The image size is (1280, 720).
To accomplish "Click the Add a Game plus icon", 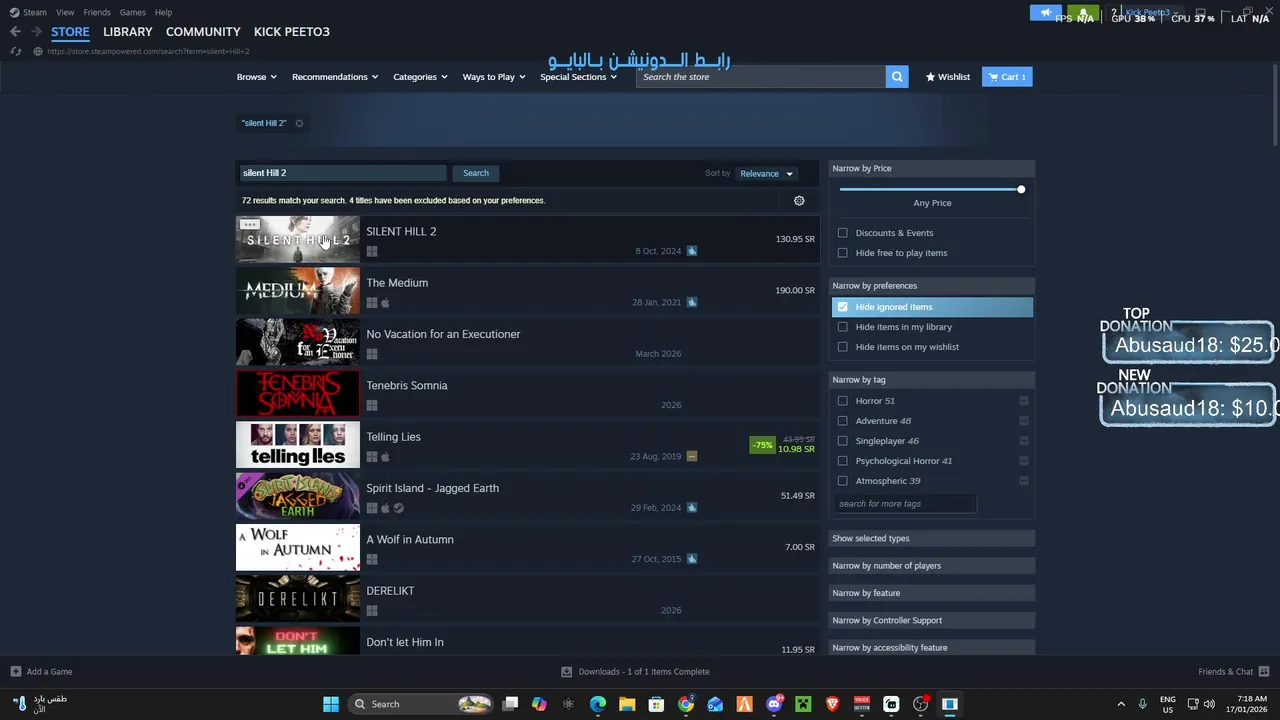I will pyautogui.click(x=15, y=672).
